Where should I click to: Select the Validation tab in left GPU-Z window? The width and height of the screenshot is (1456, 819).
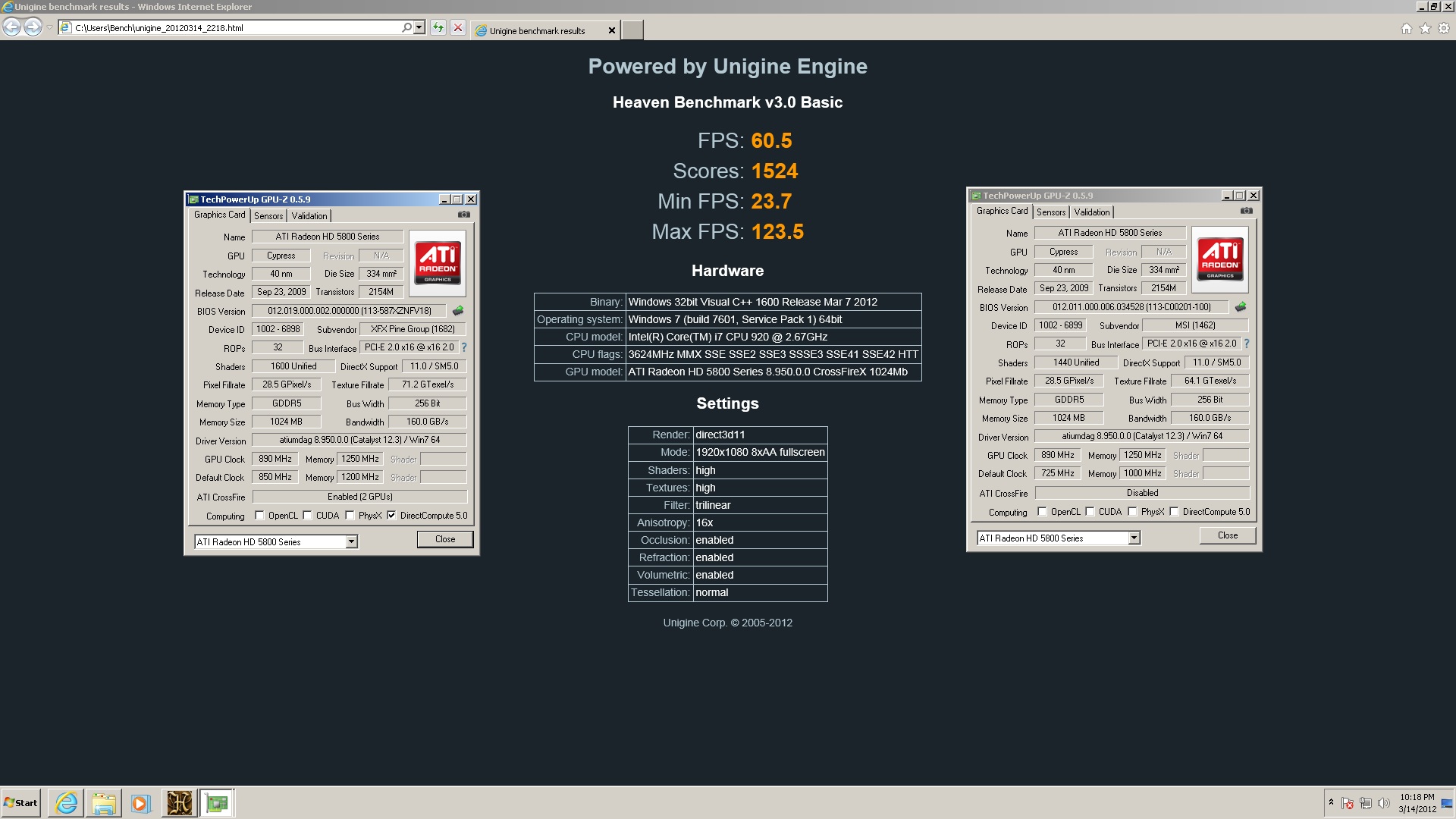tap(309, 216)
